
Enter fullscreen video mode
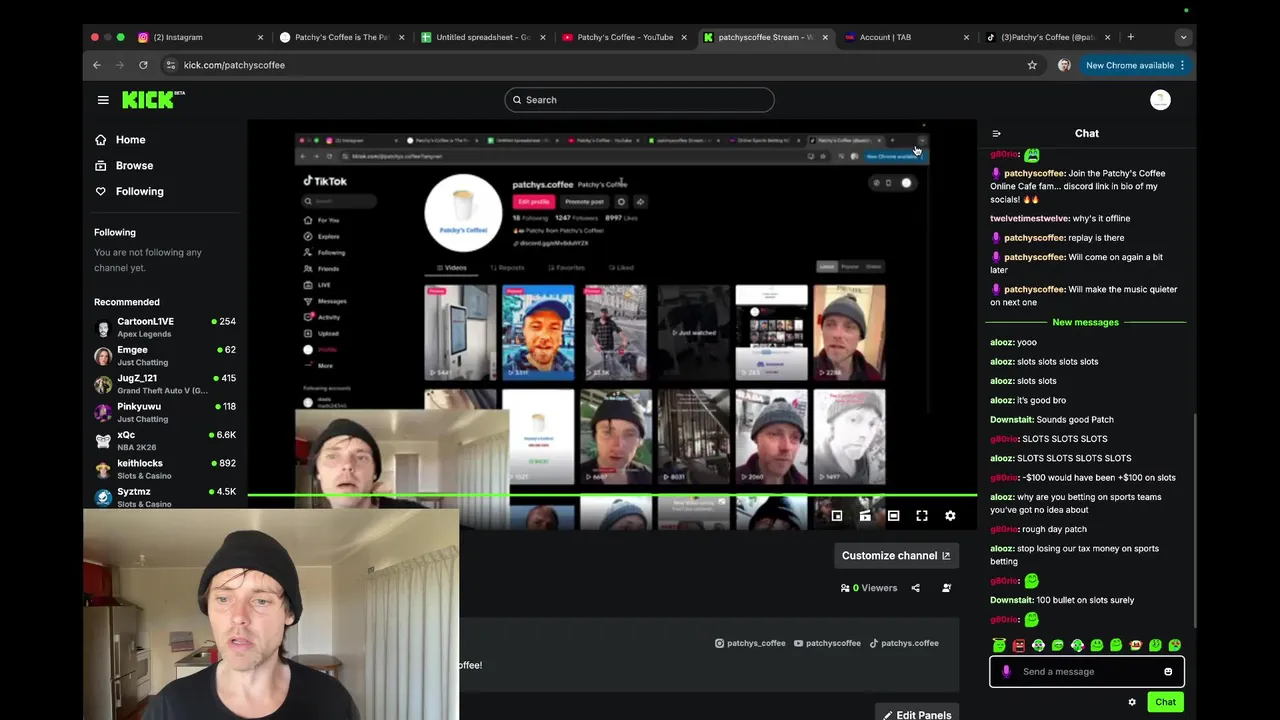click(x=922, y=516)
